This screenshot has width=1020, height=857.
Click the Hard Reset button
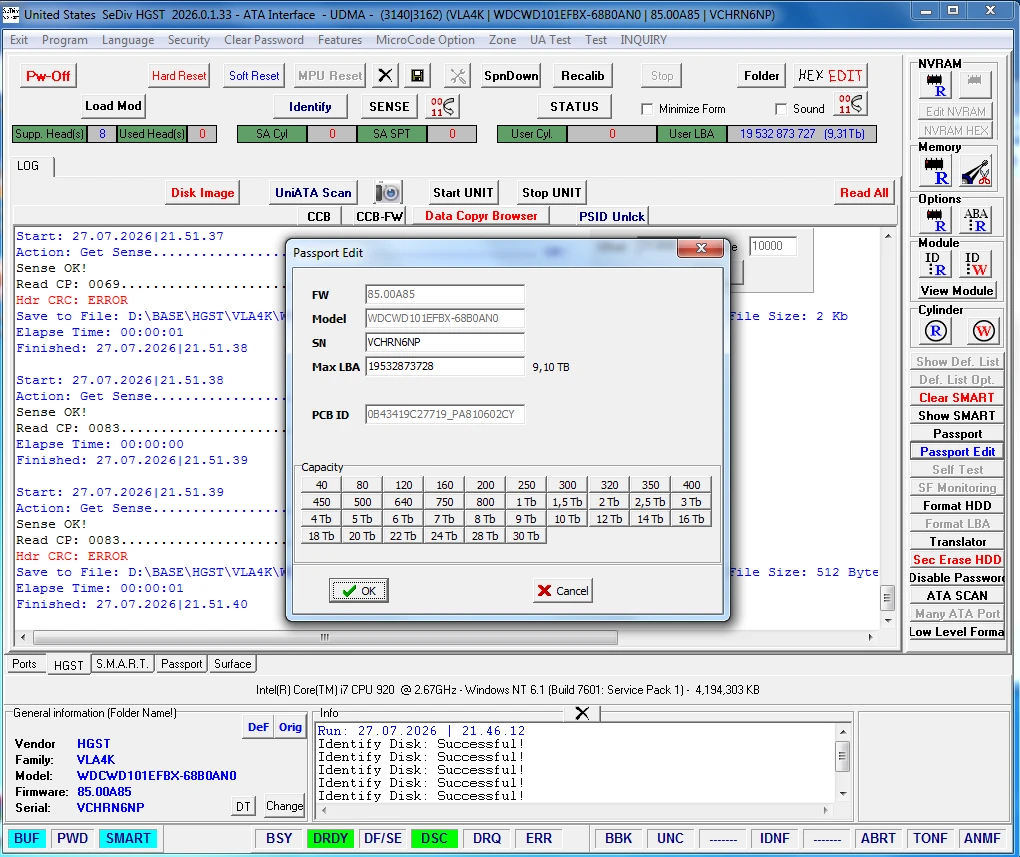(179, 75)
